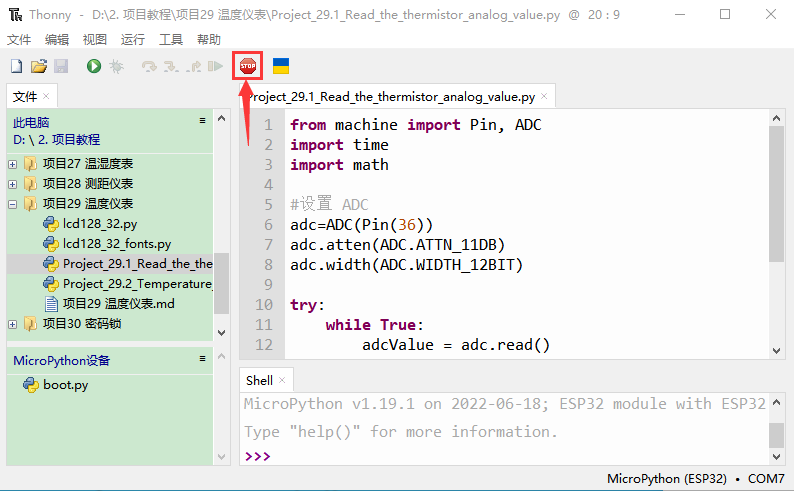Open the 工具 menu
The image size is (794, 491).
(x=171, y=40)
